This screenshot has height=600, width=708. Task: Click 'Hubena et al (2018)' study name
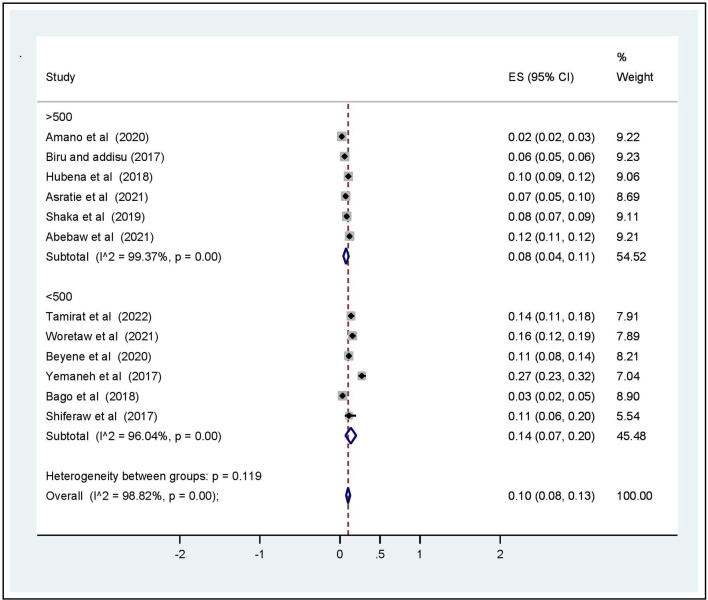tap(99, 177)
